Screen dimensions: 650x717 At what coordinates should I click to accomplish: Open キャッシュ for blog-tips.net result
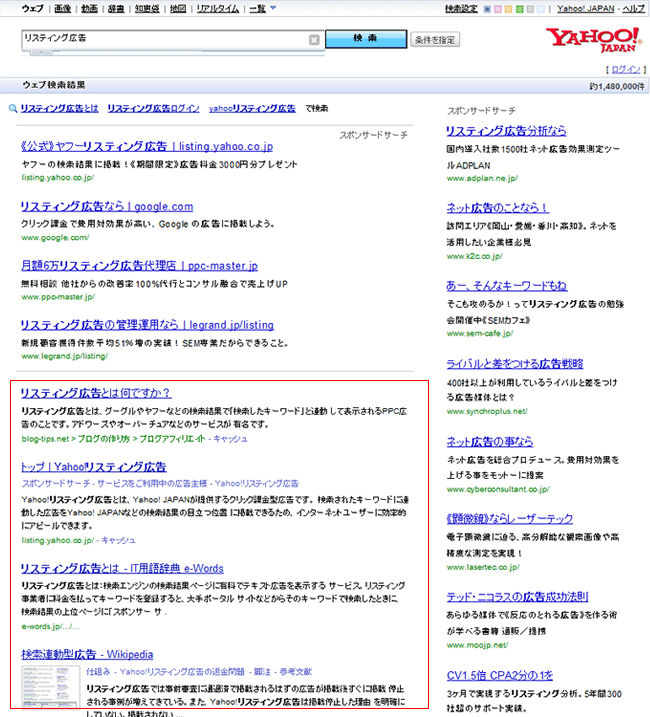coord(231,439)
